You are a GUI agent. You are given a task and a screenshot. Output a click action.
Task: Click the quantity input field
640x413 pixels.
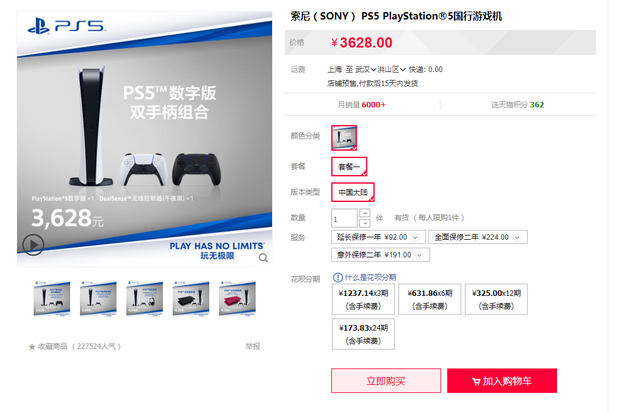pyautogui.click(x=344, y=218)
